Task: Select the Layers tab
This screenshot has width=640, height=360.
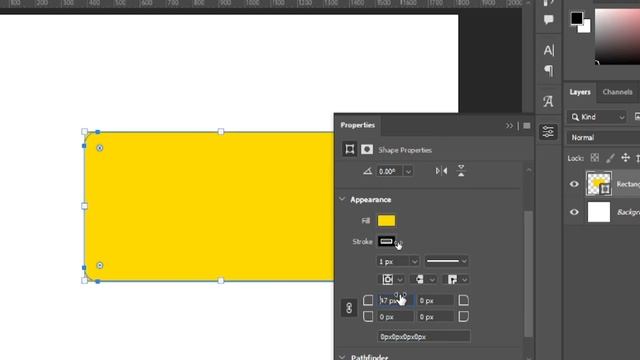Action: pyautogui.click(x=580, y=92)
